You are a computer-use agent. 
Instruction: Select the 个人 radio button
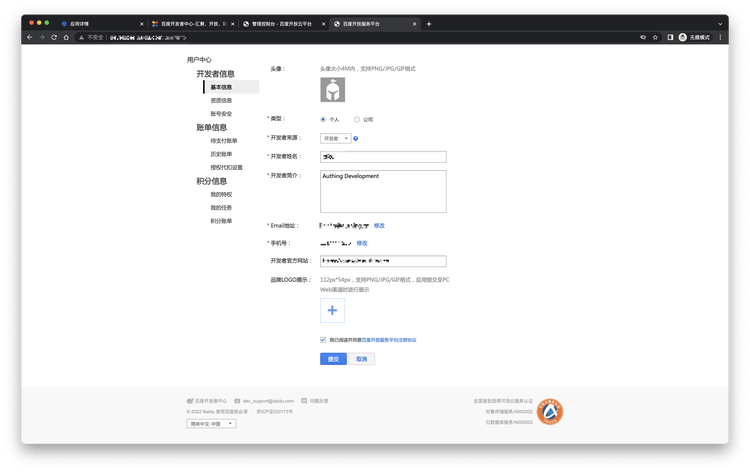323,119
